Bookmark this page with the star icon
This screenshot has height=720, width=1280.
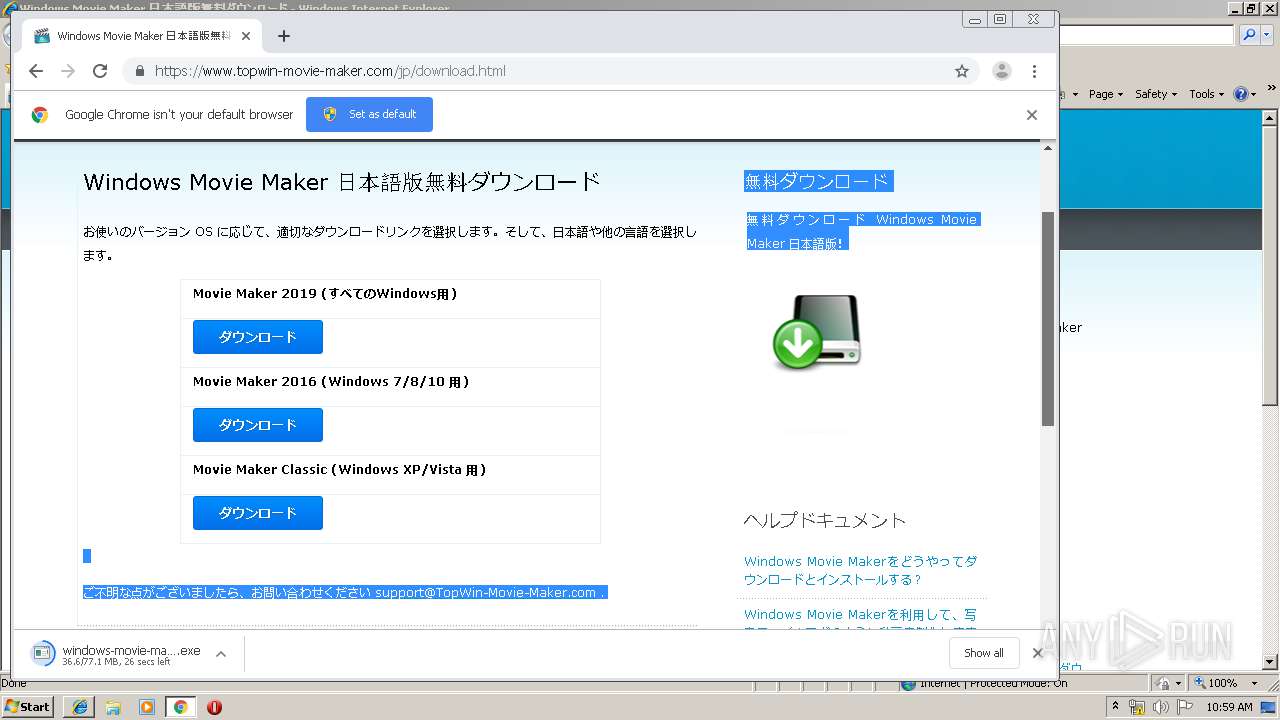(x=962, y=71)
